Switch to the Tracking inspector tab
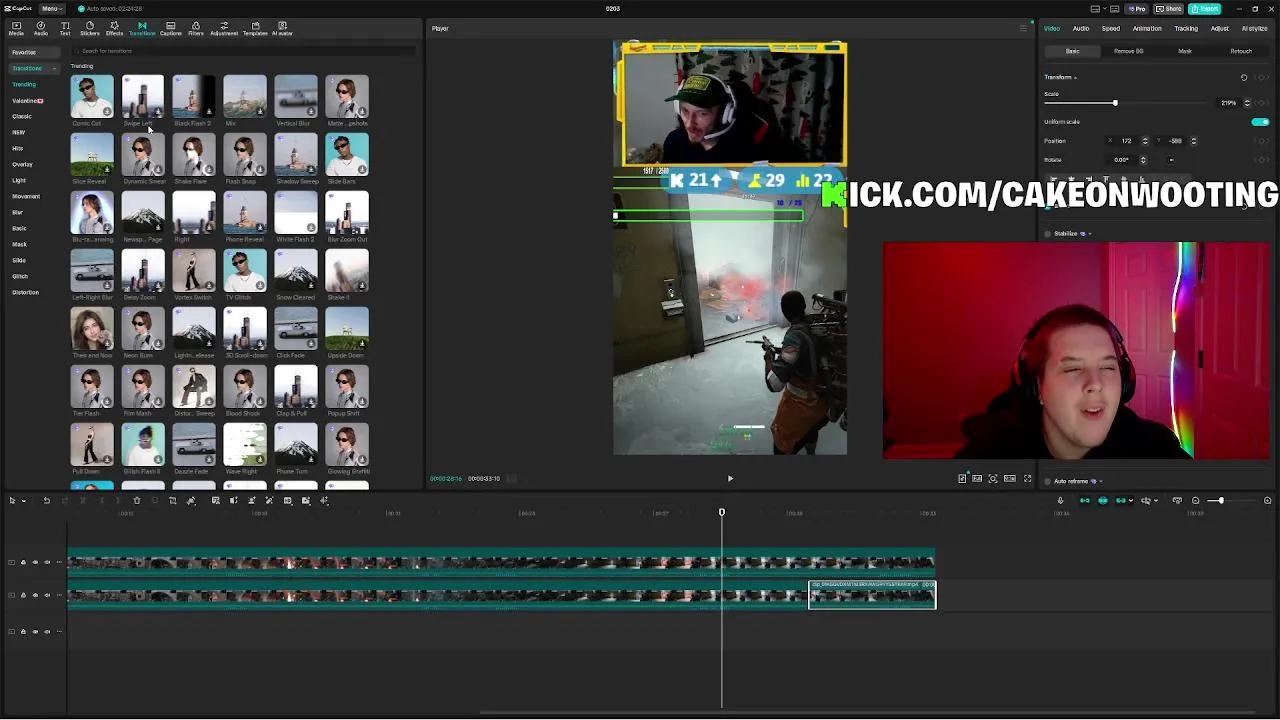Image resolution: width=1280 pixels, height=720 pixels. [x=1186, y=28]
